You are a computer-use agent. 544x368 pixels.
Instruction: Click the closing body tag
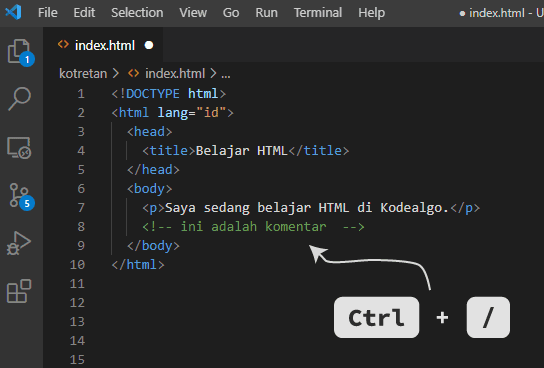(x=153, y=246)
